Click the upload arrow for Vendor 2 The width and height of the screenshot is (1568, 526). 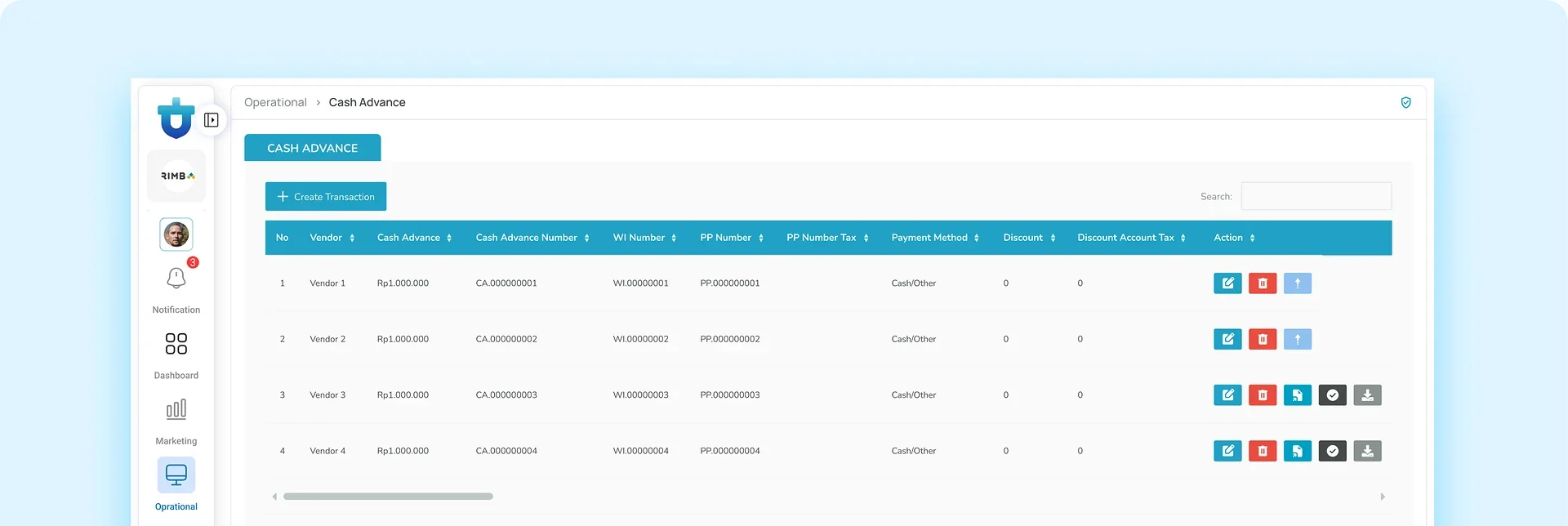[1298, 339]
